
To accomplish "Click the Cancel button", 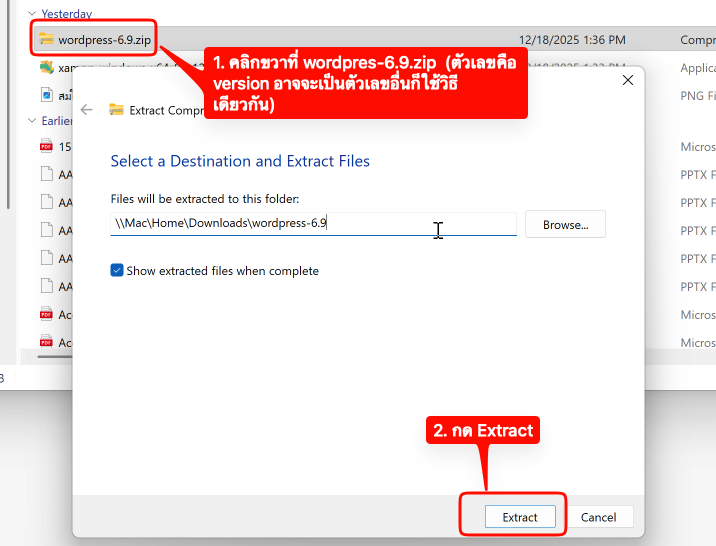I will (x=598, y=517).
